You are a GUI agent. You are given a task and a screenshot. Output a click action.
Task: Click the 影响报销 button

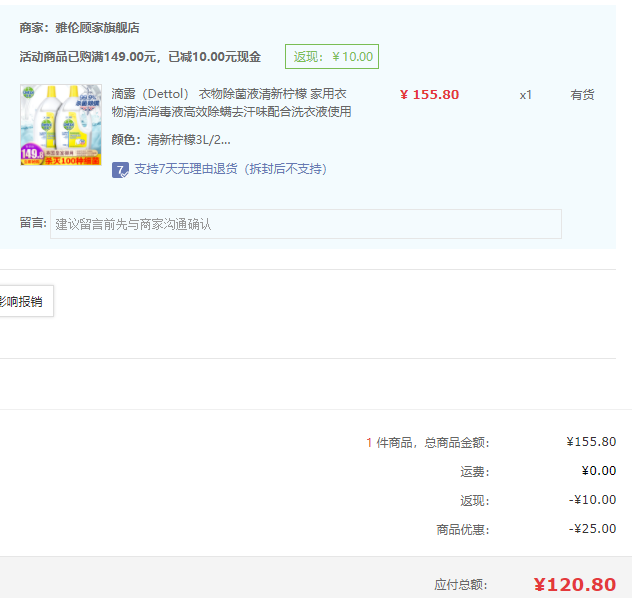click(x=25, y=301)
